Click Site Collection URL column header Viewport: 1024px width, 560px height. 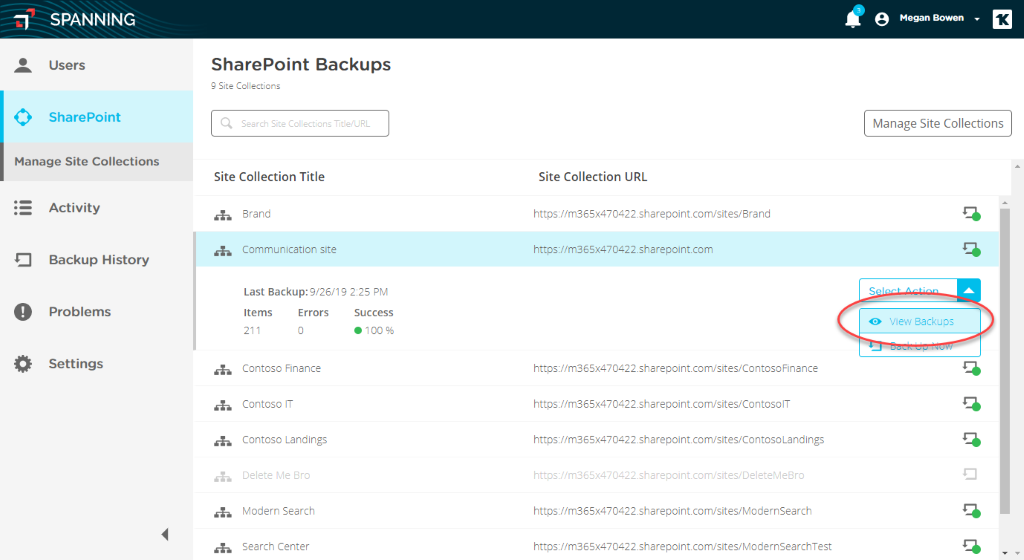(x=592, y=177)
